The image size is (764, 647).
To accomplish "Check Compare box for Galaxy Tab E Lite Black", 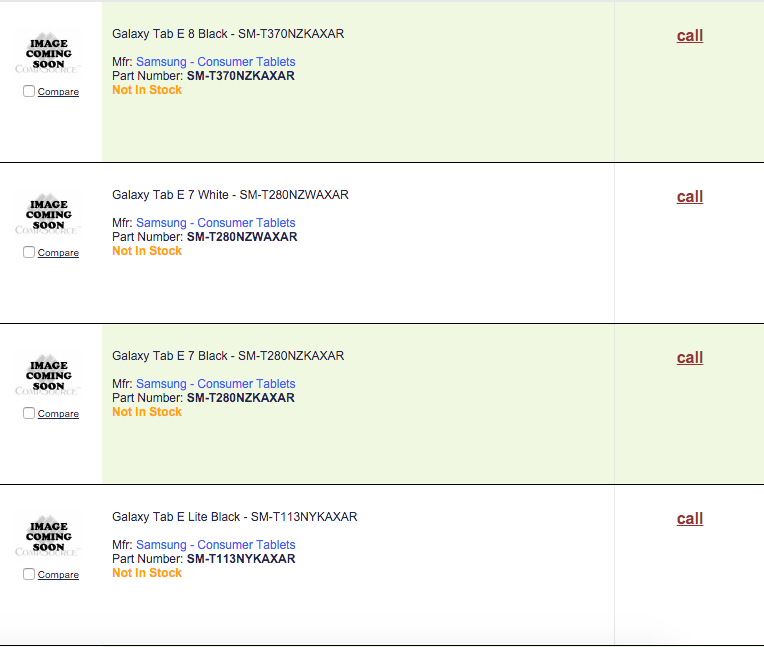I will (x=29, y=574).
